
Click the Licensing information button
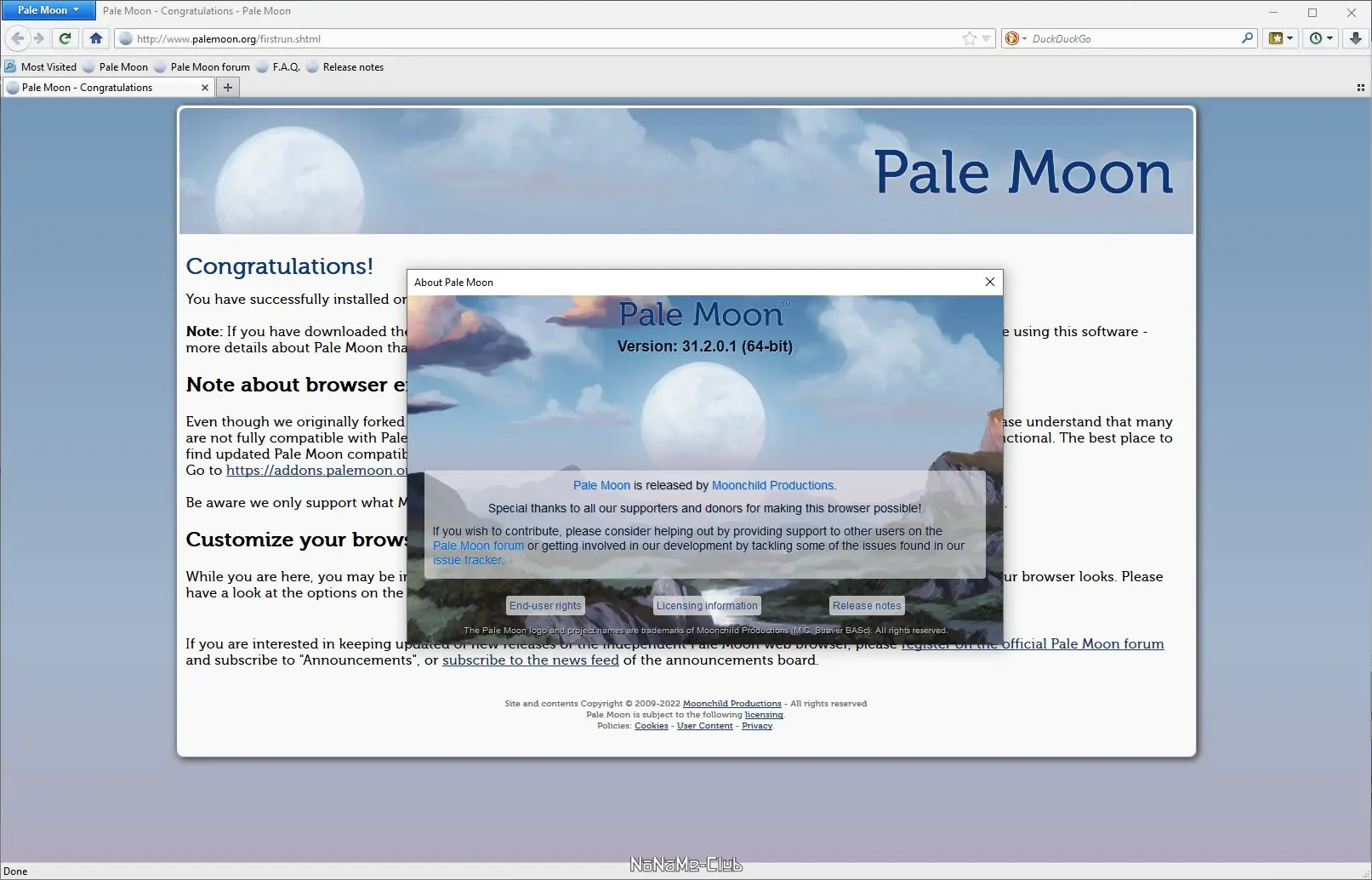(707, 606)
